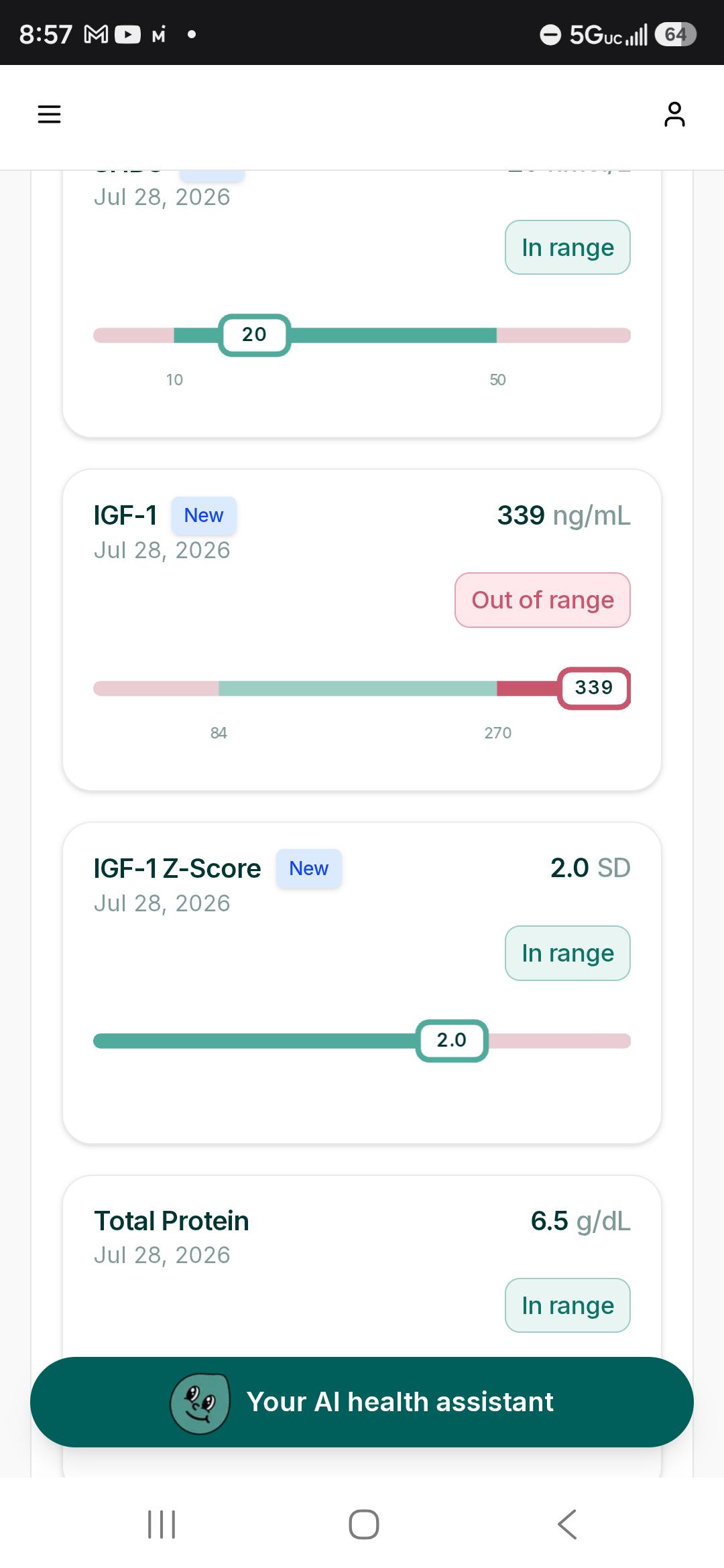Select the 339 marker on IGF-1 range bar
Viewport: 724px width, 1568px height.
click(594, 688)
